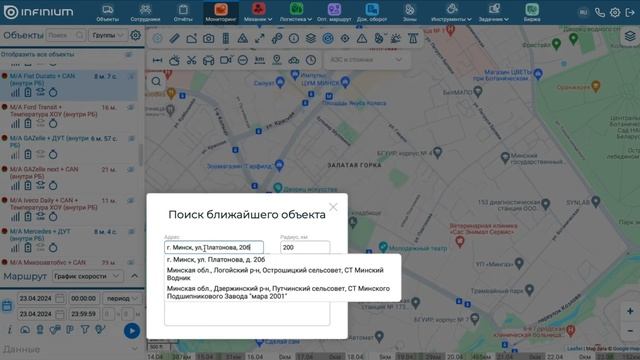Open the Группы dropdown
Screen dimensions: 640x360
[x=107, y=36]
